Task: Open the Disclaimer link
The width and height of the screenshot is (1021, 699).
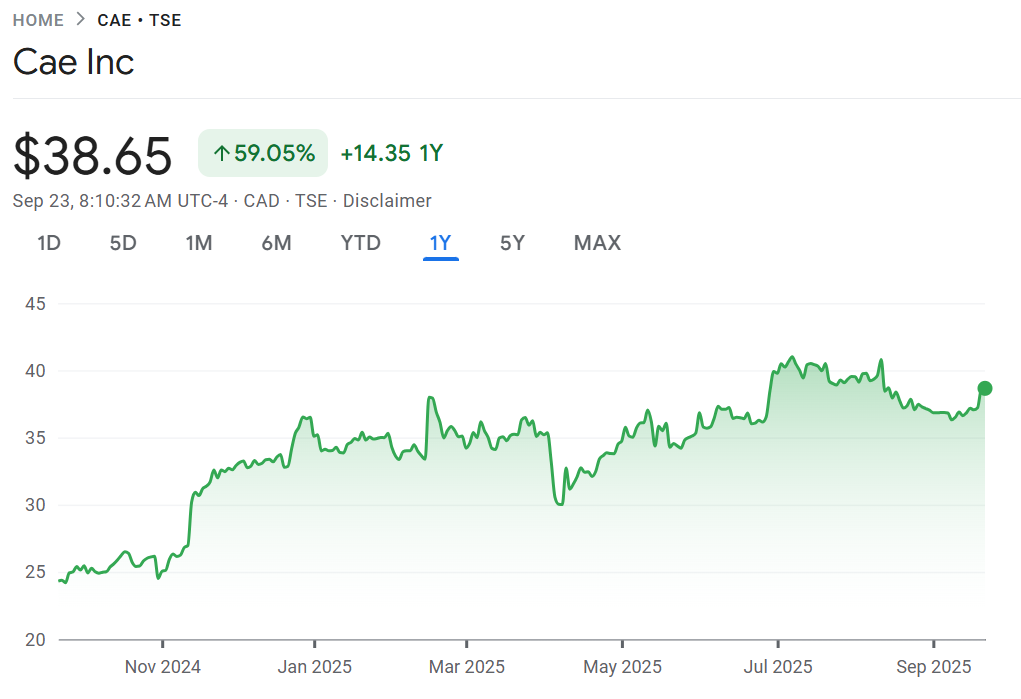Action: pyautogui.click(x=387, y=201)
